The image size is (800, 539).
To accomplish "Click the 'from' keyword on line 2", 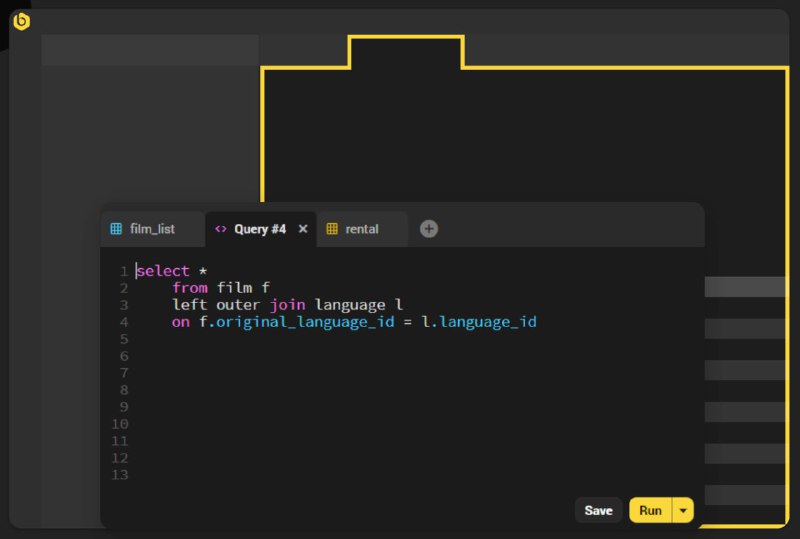I will 190,287.
